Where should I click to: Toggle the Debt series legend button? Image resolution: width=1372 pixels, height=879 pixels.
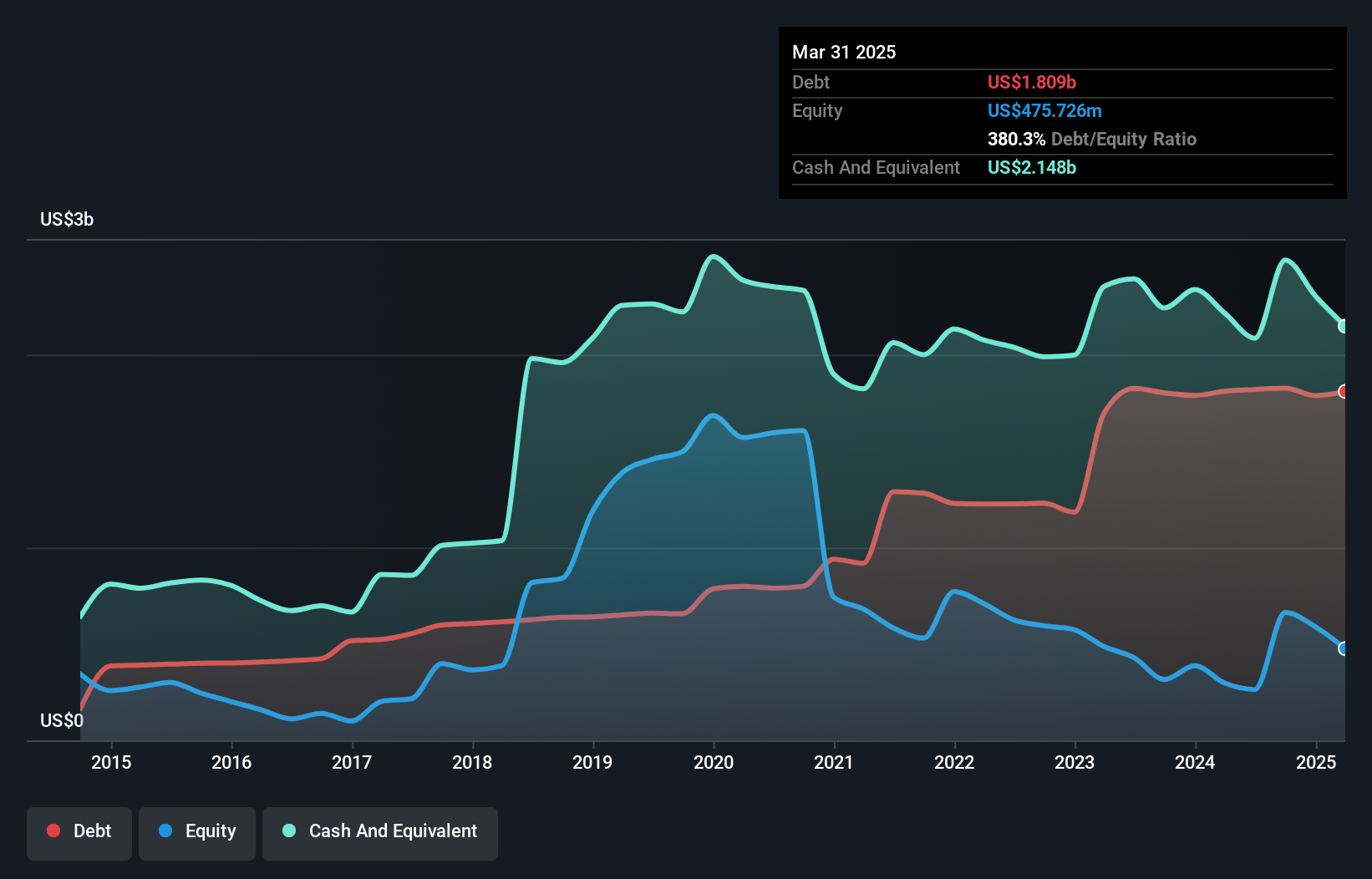click(x=79, y=833)
